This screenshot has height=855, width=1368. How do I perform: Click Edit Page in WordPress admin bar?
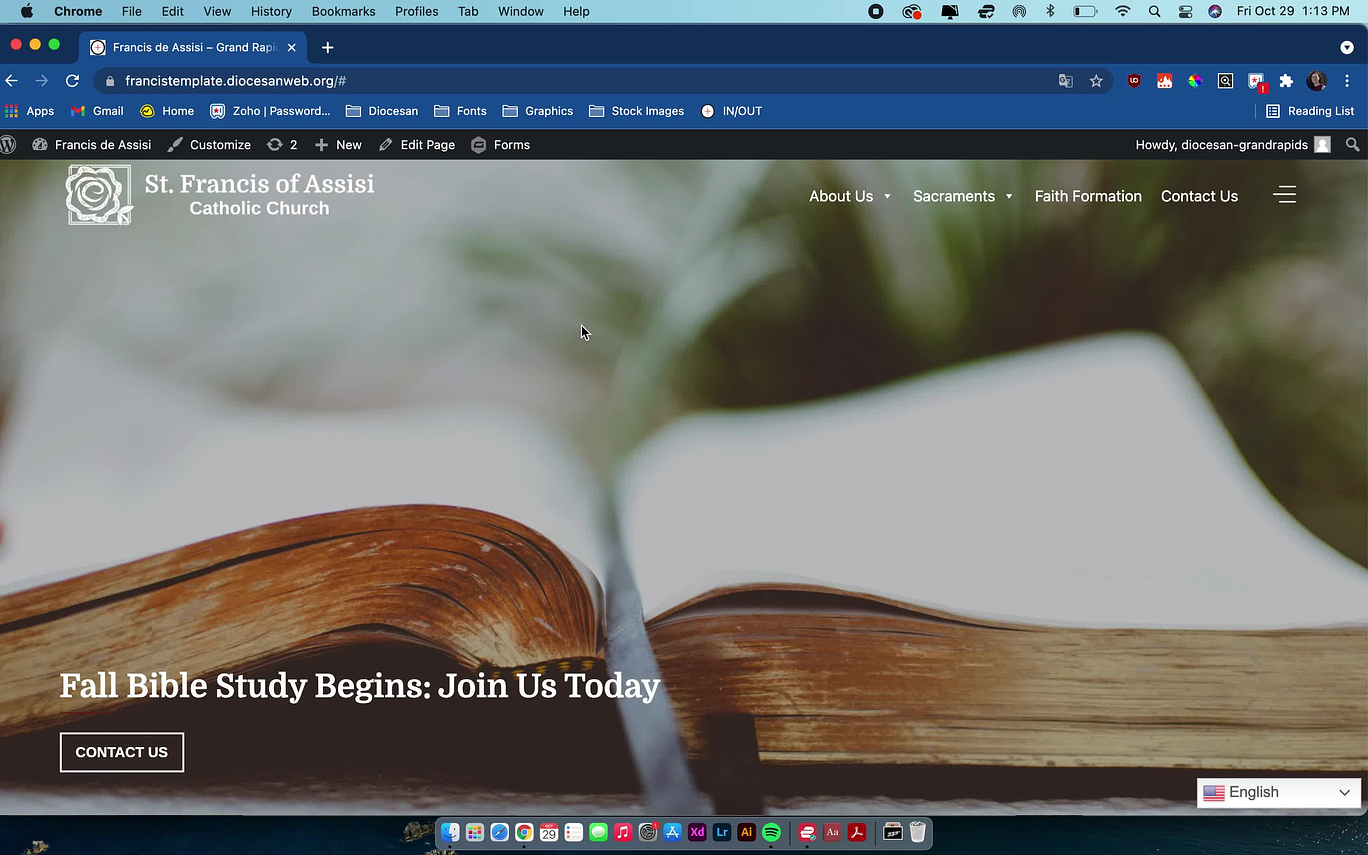pyautogui.click(x=417, y=145)
